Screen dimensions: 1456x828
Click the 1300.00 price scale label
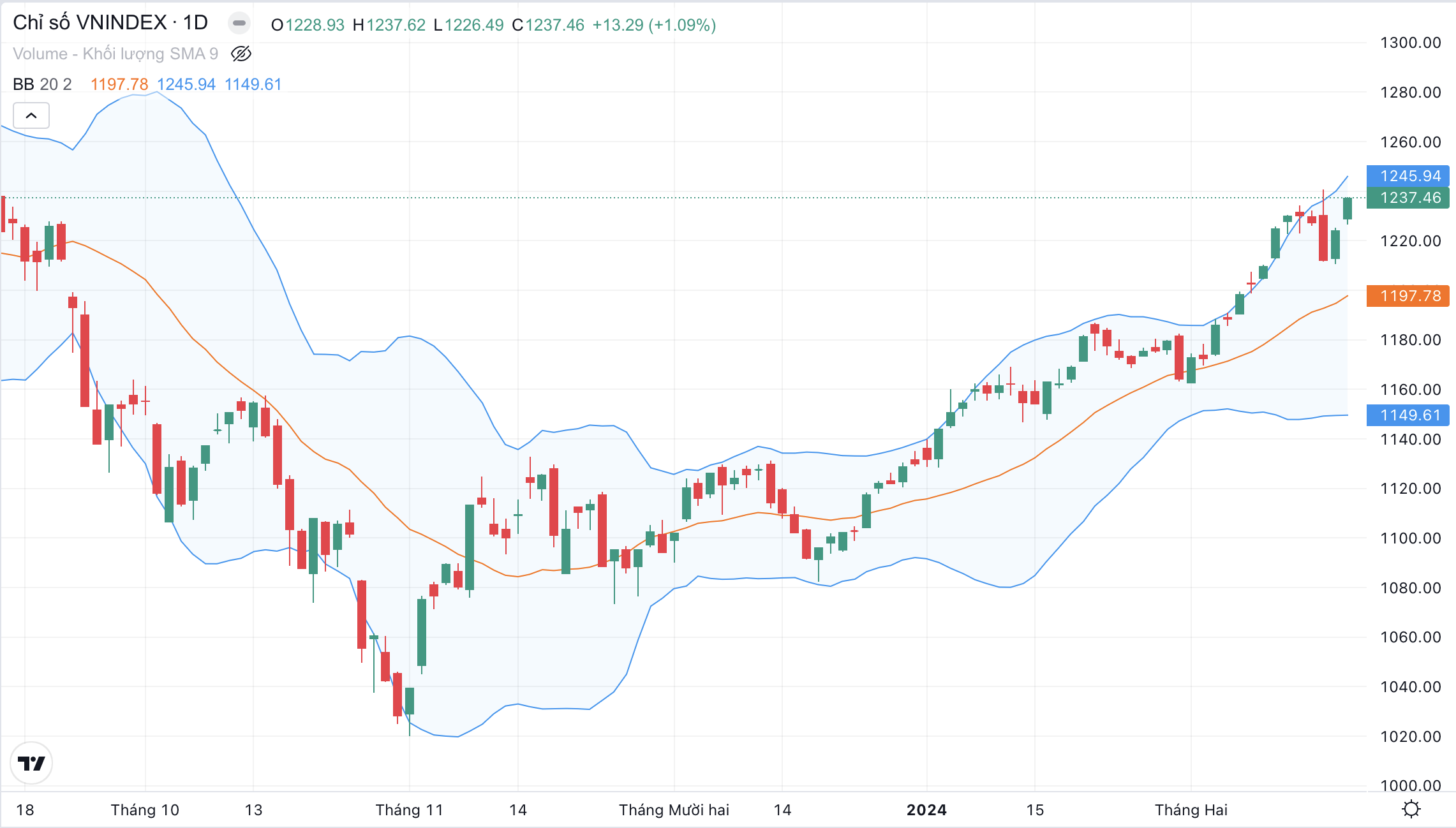[x=1411, y=43]
